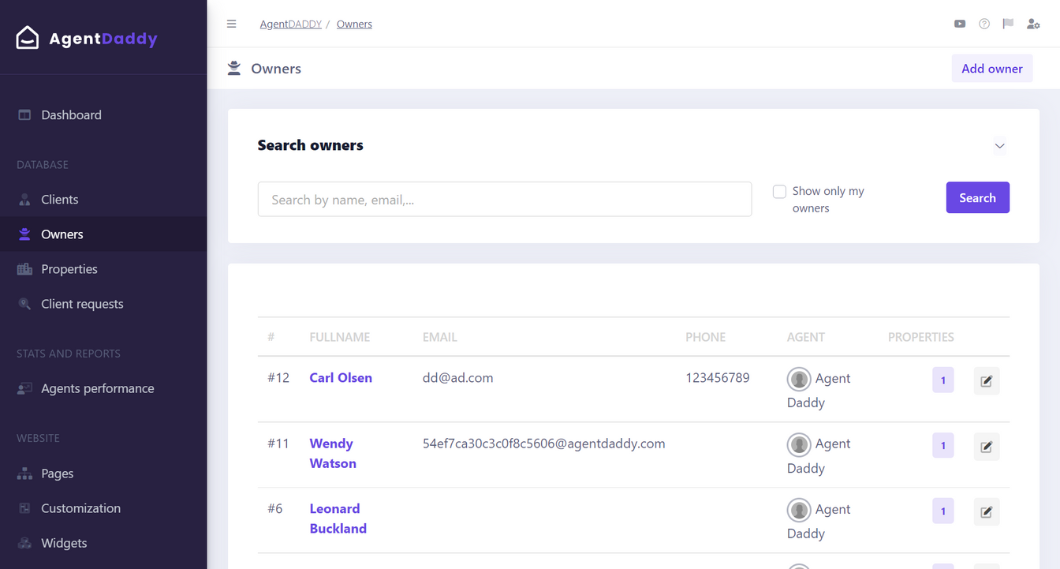Enable Show only my owners checkbox

click(779, 191)
